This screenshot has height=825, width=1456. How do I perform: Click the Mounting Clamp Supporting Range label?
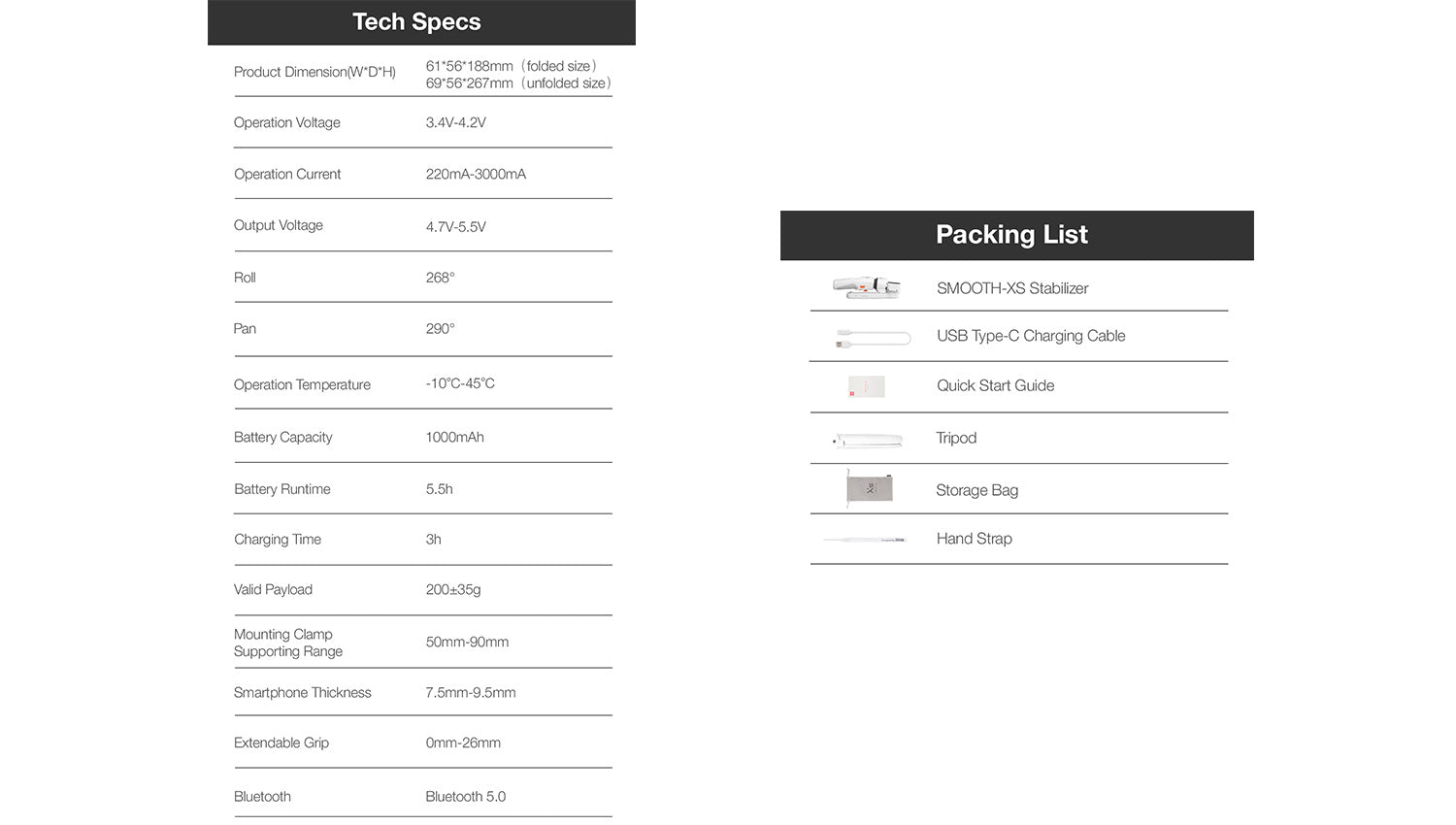(287, 643)
